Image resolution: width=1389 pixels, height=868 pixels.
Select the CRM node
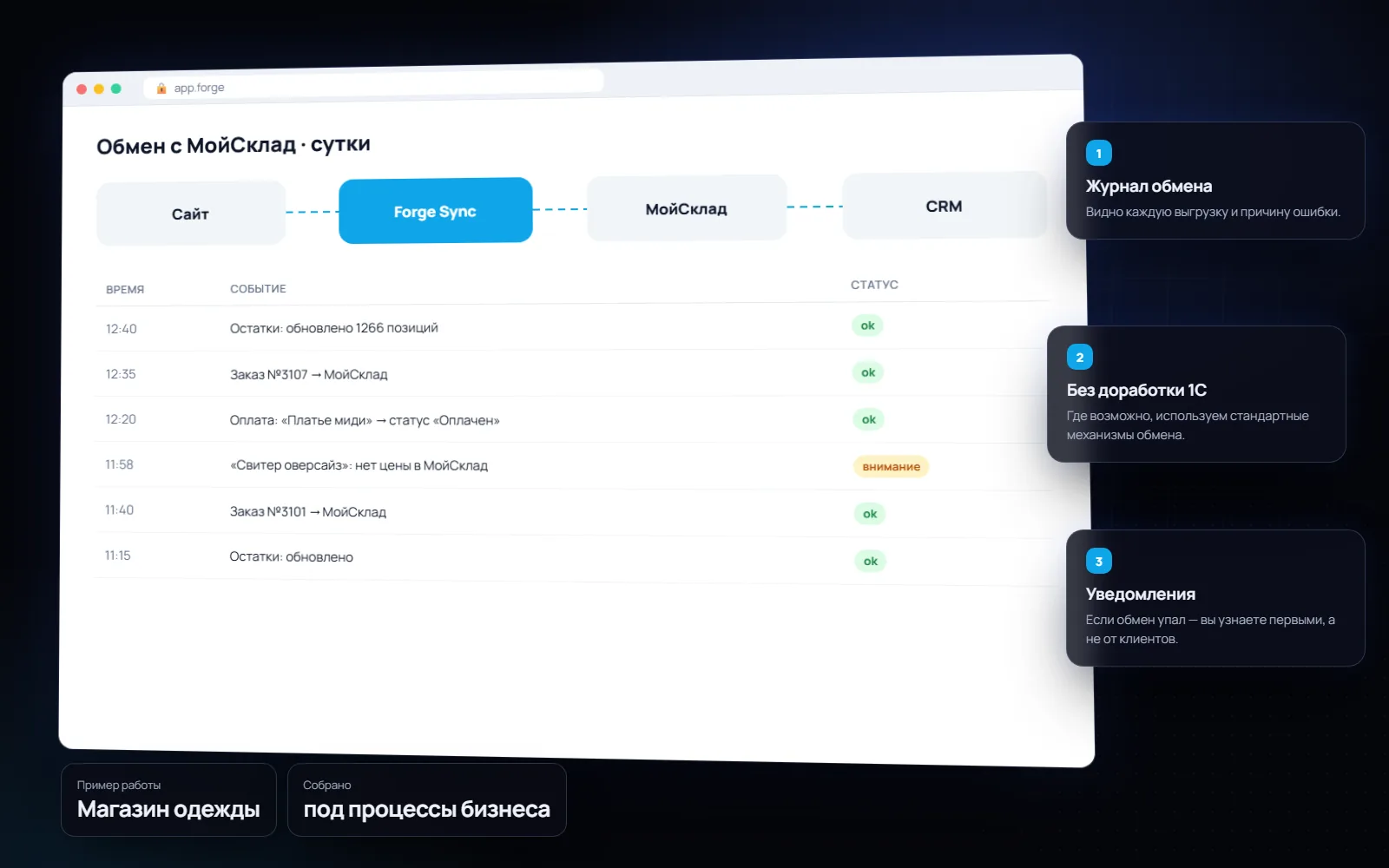coord(945,206)
